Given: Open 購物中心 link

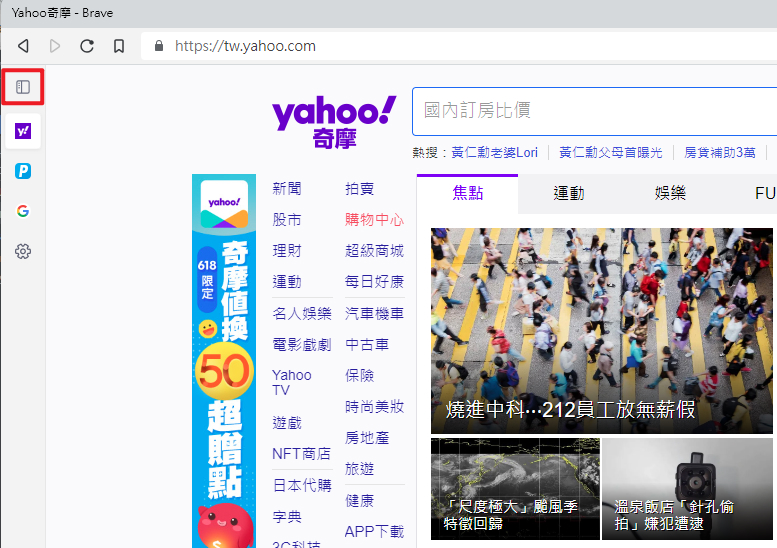Looking at the screenshot, I should tap(374, 219).
